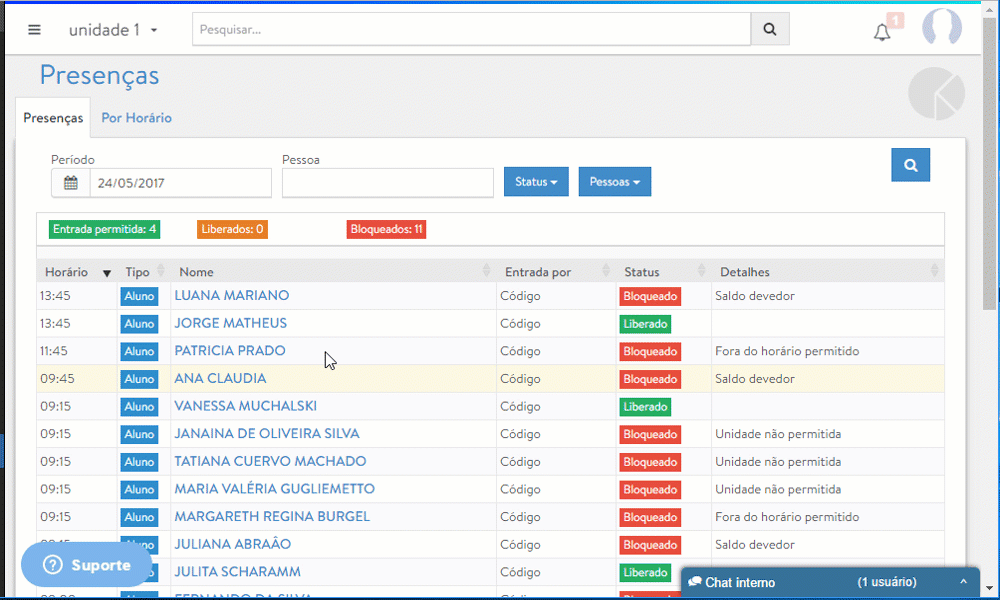Select the Presenças tab
1000x600 pixels.
(x=53, y=118)
